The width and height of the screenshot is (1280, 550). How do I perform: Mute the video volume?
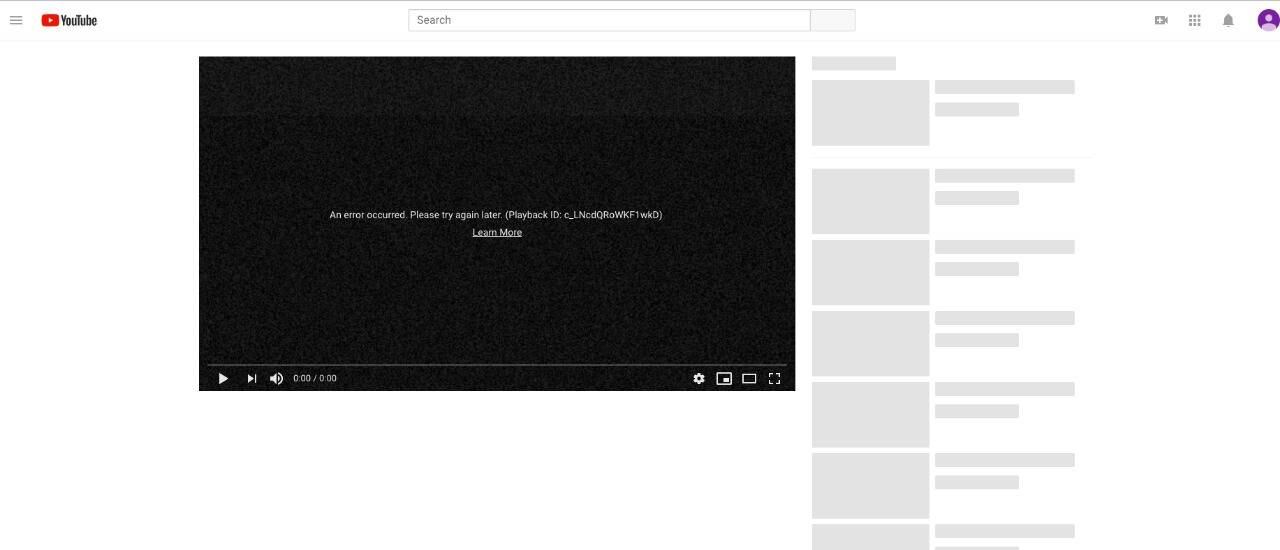coord(277,378)
